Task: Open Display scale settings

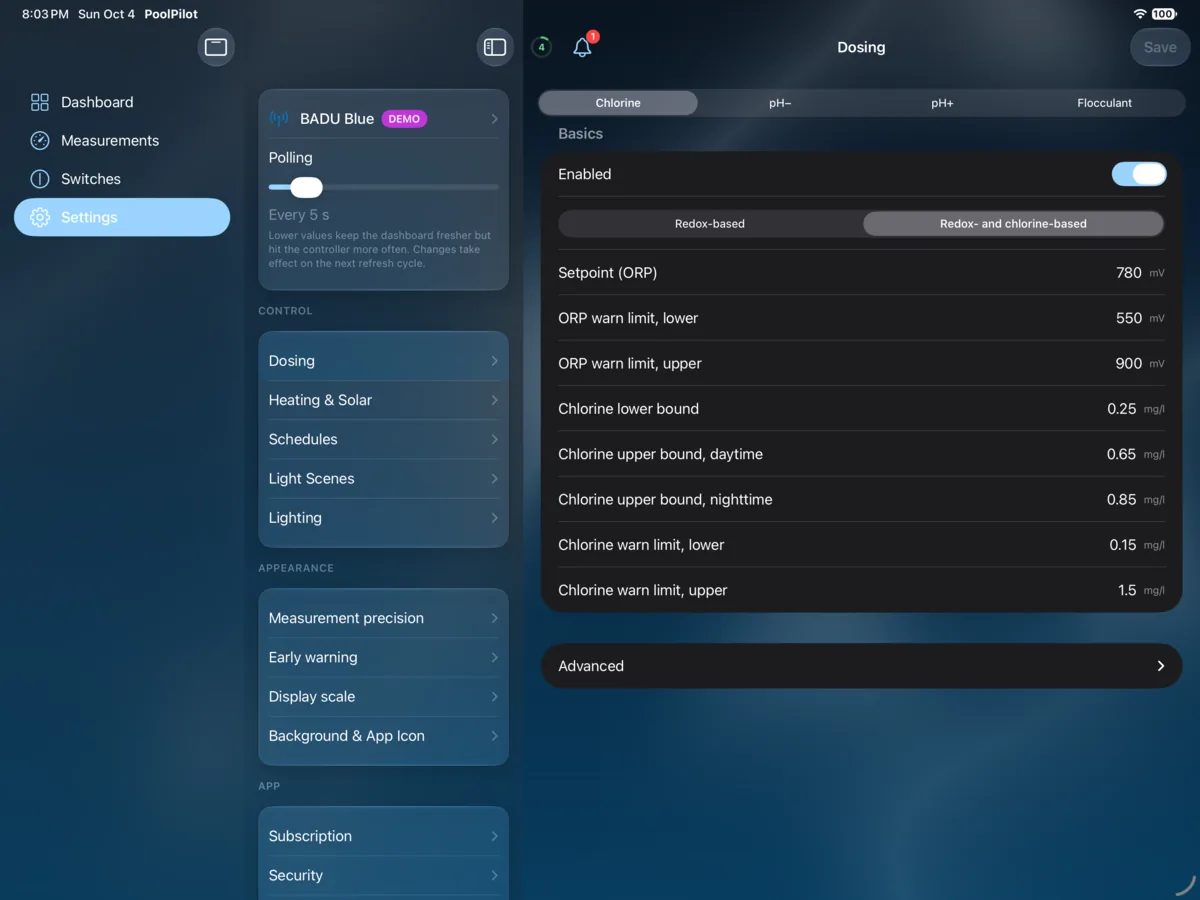Action: point(383,696)
